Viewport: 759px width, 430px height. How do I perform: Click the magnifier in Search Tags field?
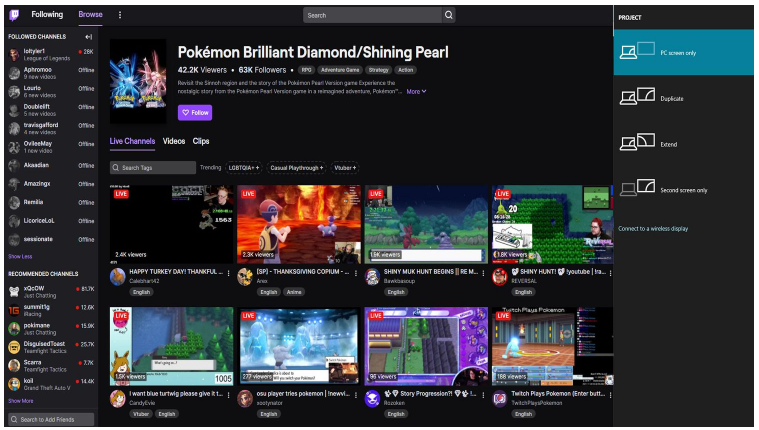(x=116, y=168)
